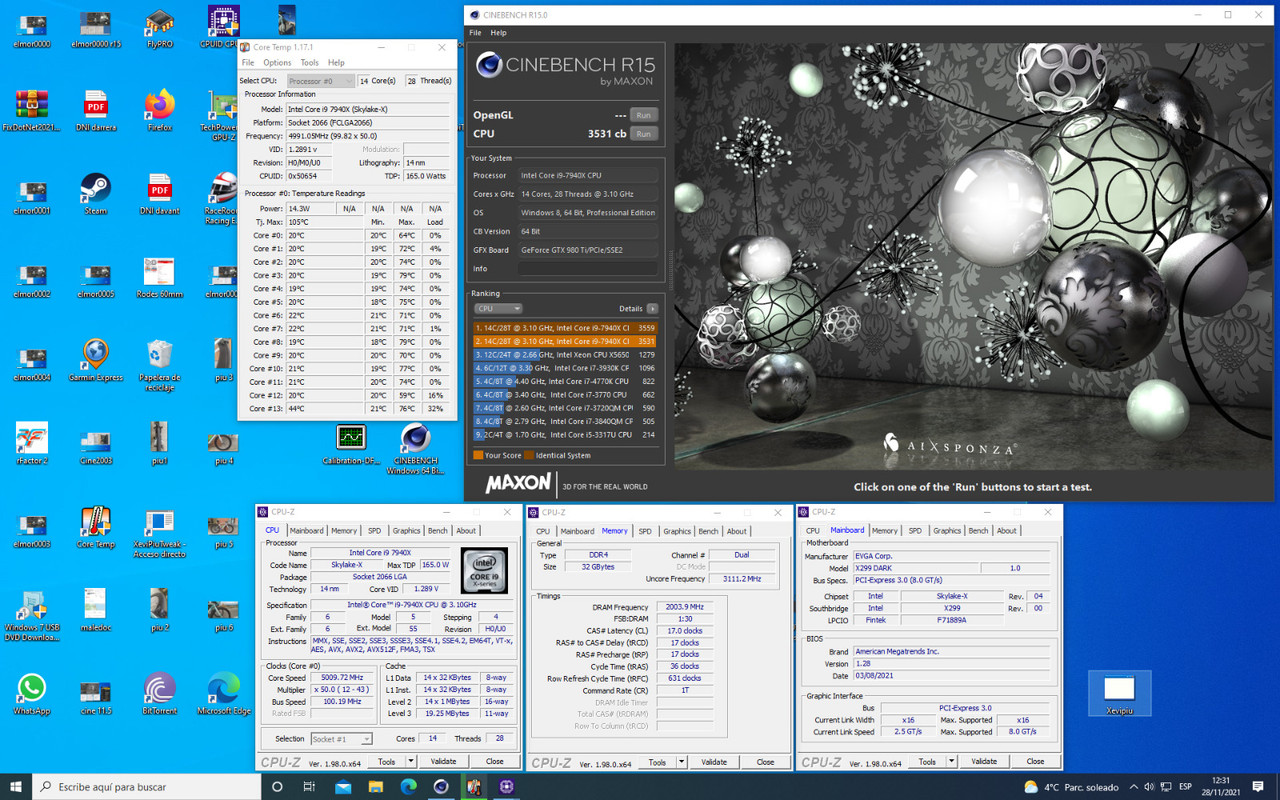Open File Explorer from the taskbar

point(376,787)
